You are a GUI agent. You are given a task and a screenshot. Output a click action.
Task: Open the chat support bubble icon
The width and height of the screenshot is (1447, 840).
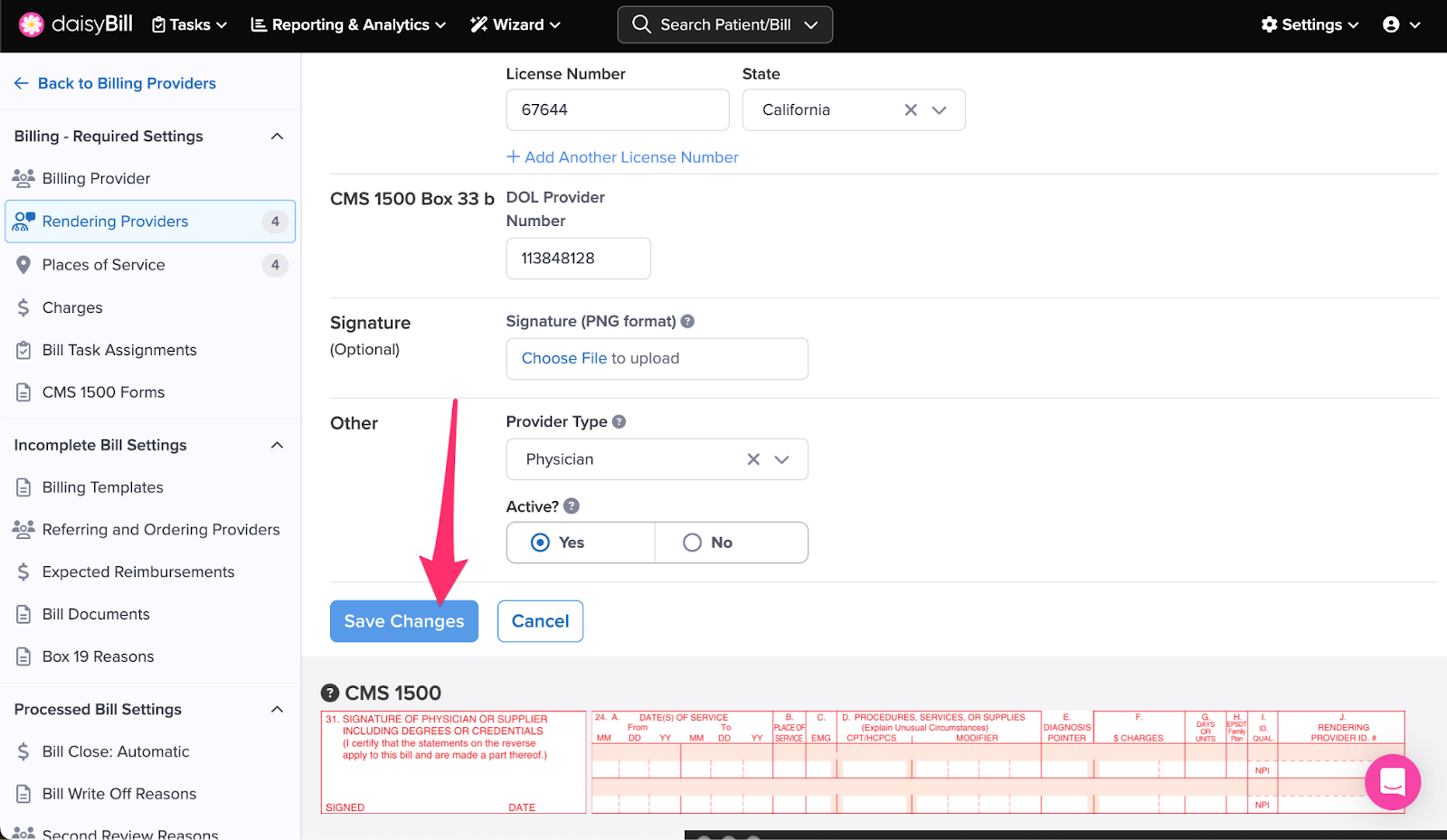click(x=1392, y=782)
